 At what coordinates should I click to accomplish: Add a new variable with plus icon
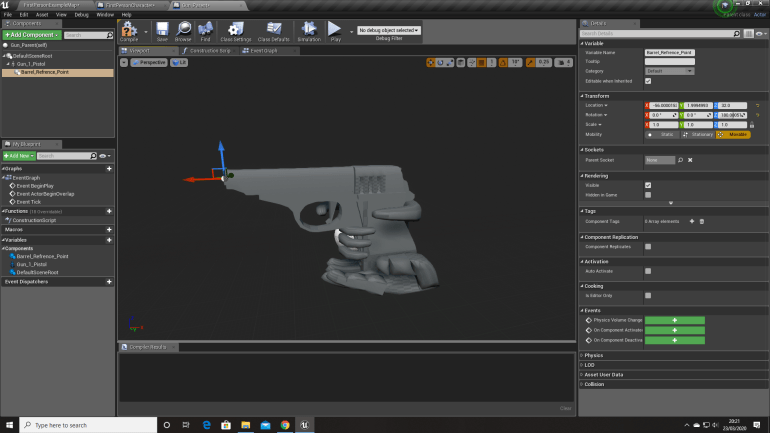tap(109, 240)
